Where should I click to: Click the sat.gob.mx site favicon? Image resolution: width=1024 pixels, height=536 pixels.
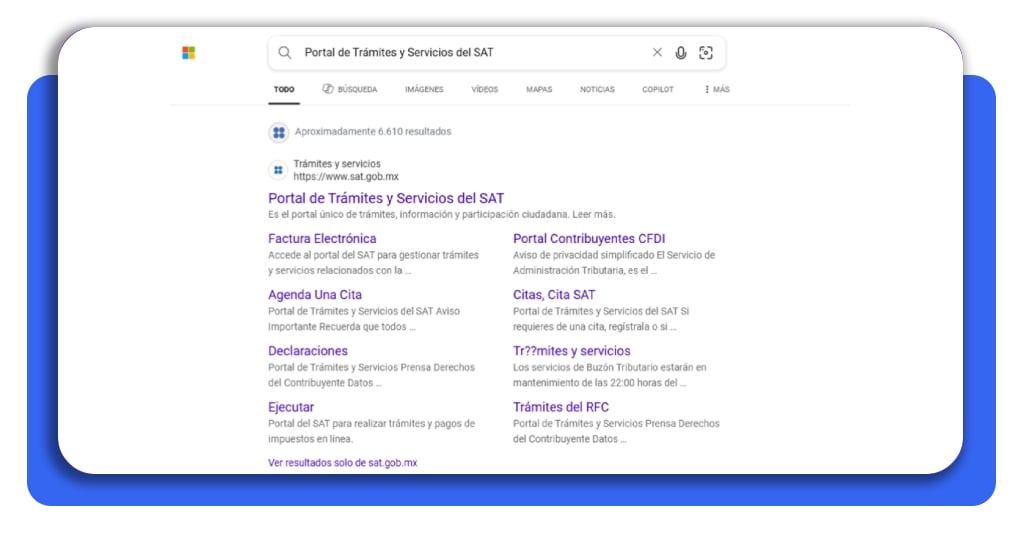[x=278, y=170]
